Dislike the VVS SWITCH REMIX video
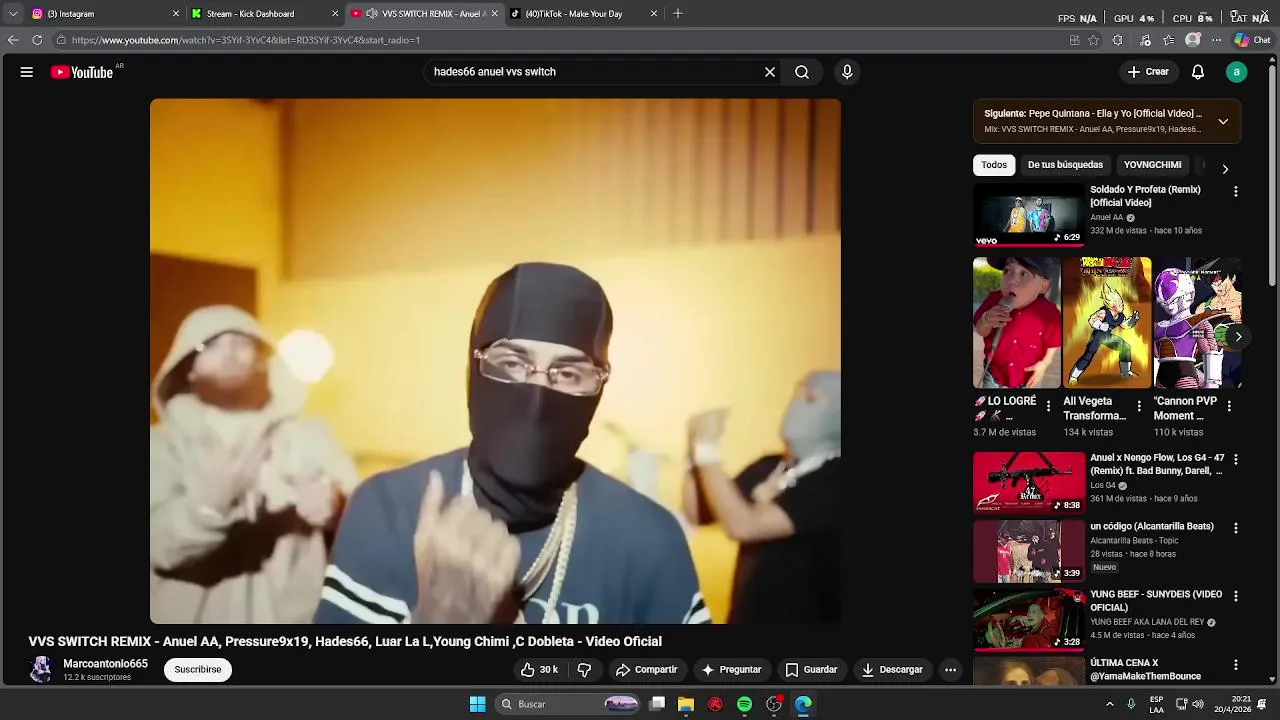1280x720 pixels. tap(585, 670)
